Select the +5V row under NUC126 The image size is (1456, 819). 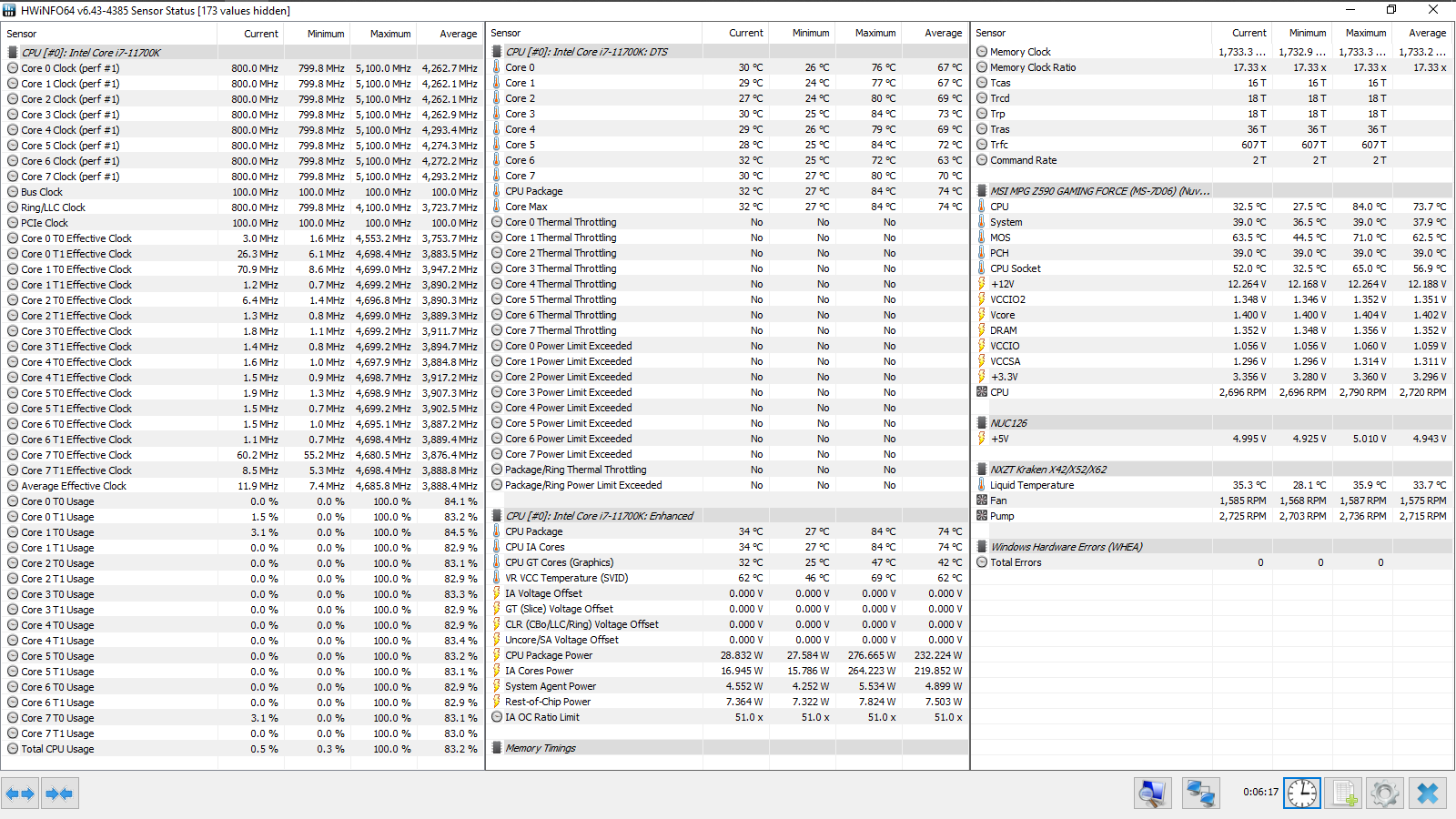pos(1212,439)
